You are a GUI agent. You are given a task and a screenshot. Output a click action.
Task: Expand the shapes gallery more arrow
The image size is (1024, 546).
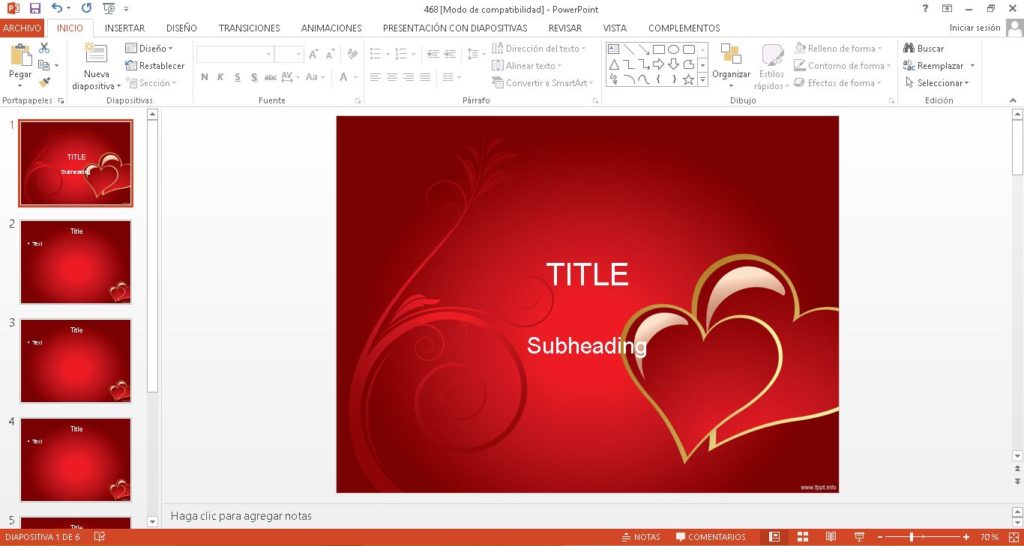(703, 80)
